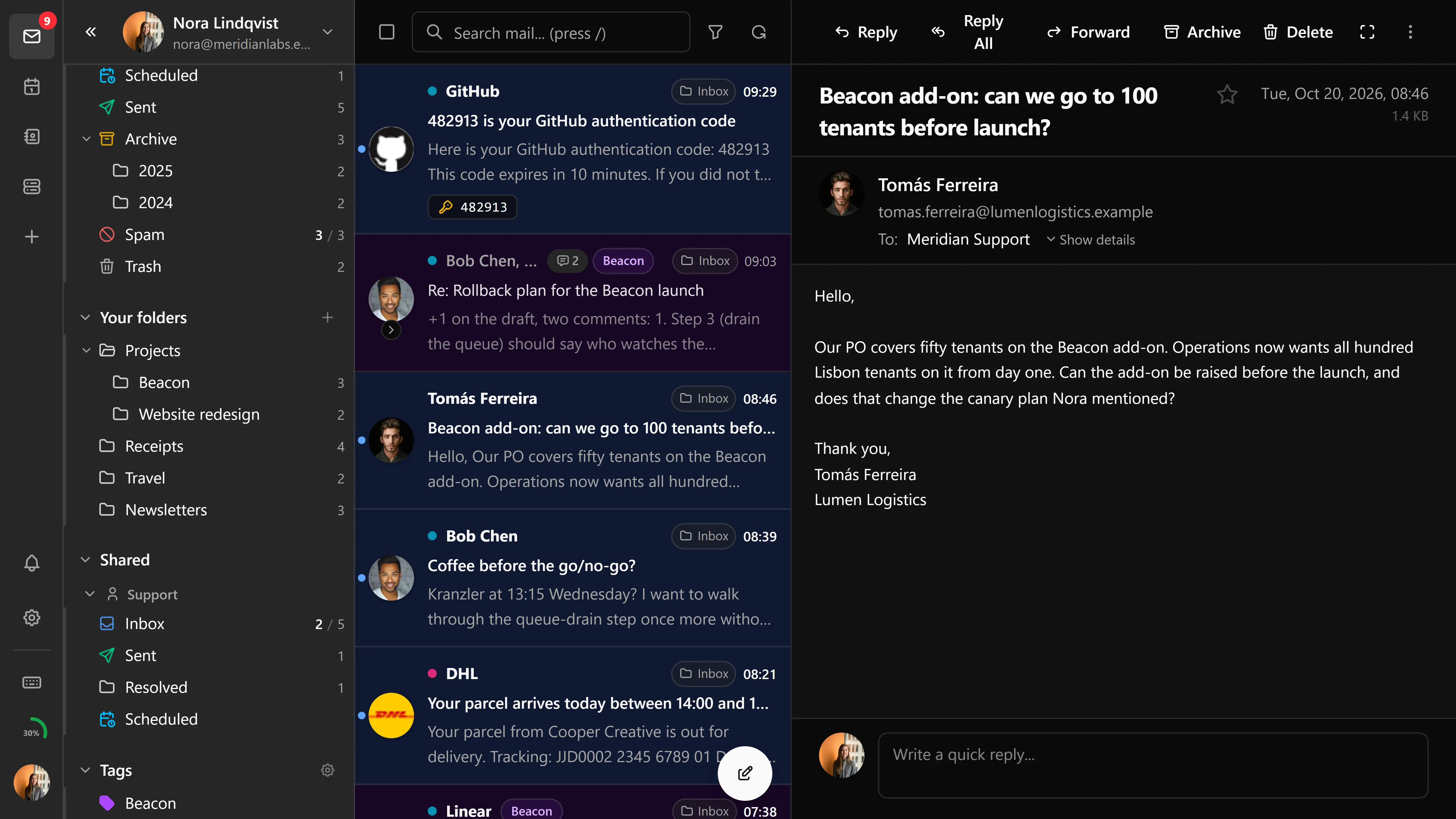Open the Newsletters folder
This screenshot has width=1456, height=819.
click(x=209, y=510)
